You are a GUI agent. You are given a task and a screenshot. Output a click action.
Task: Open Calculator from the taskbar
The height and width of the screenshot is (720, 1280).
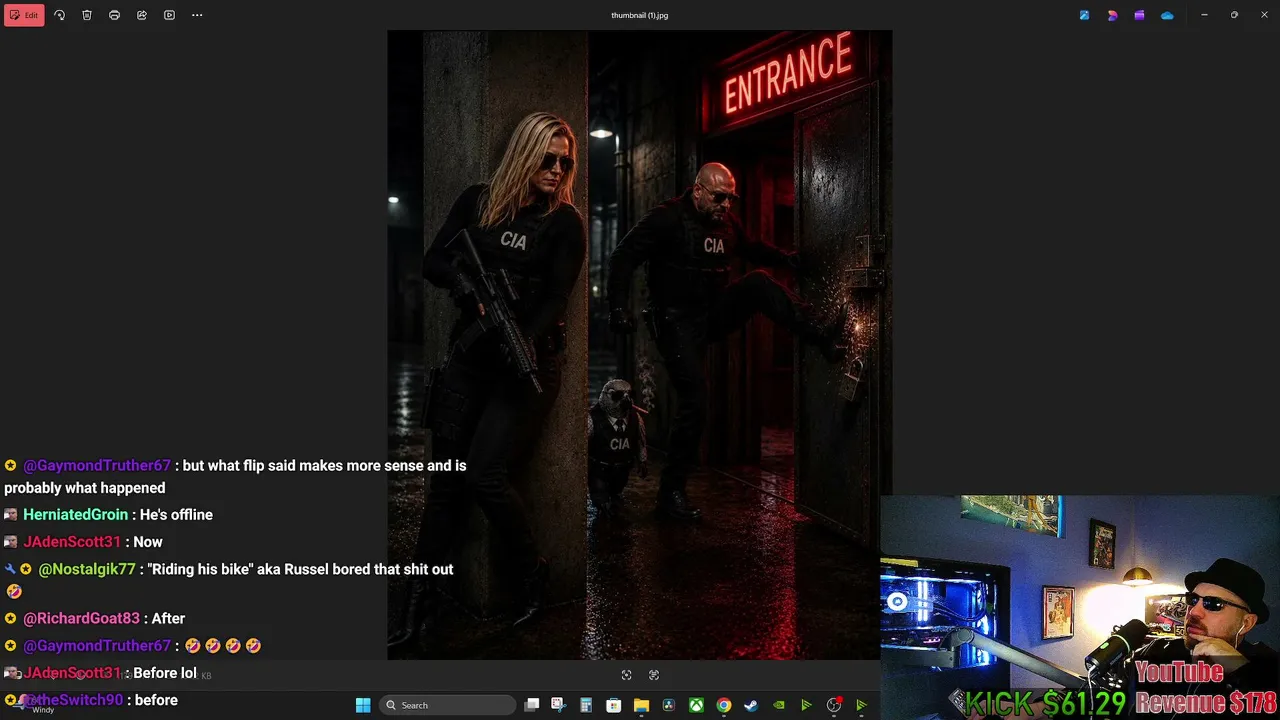point(586,705)
